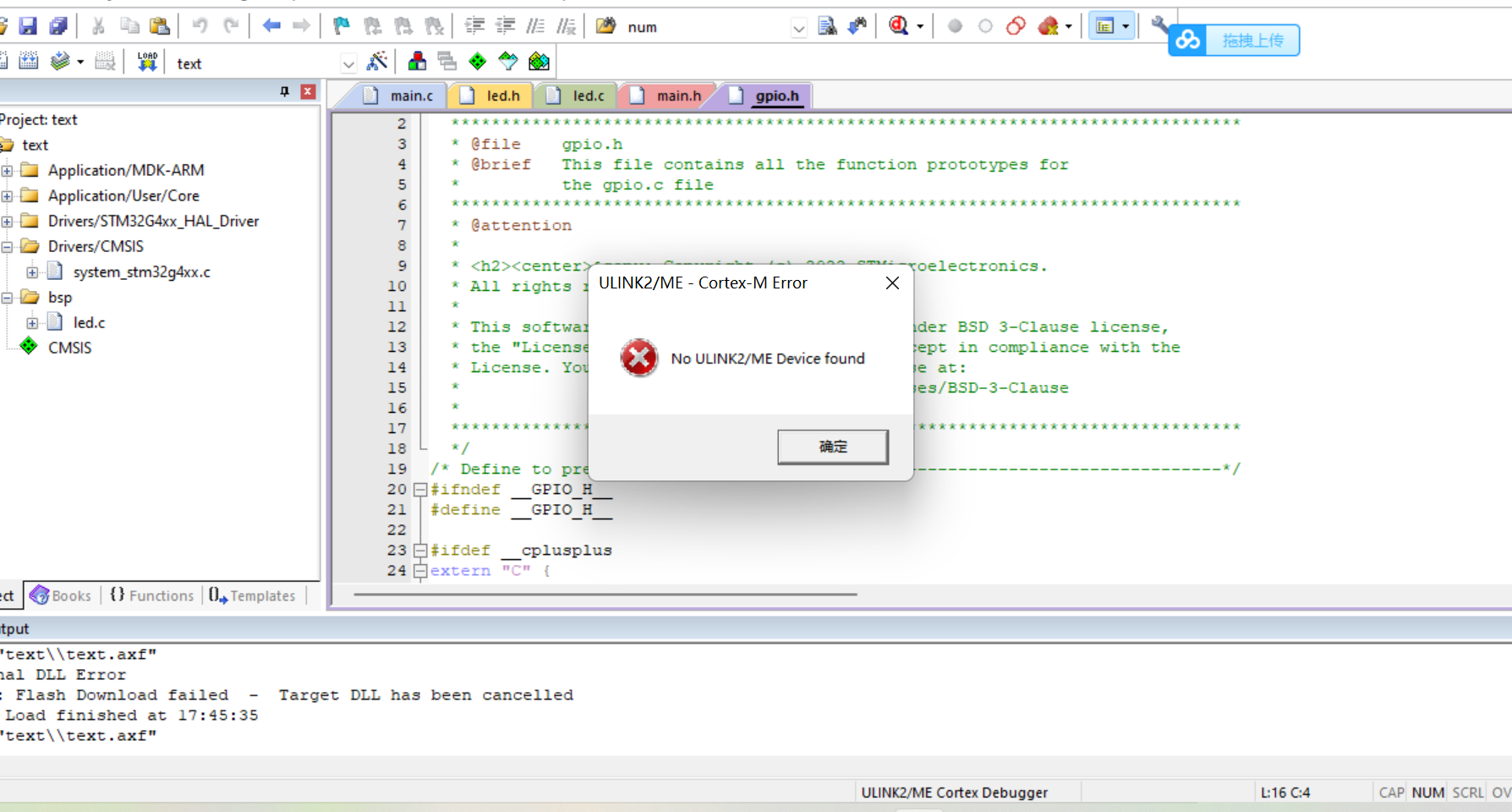
Task: Expand led.c file dependencies
Action: (32, 323)
